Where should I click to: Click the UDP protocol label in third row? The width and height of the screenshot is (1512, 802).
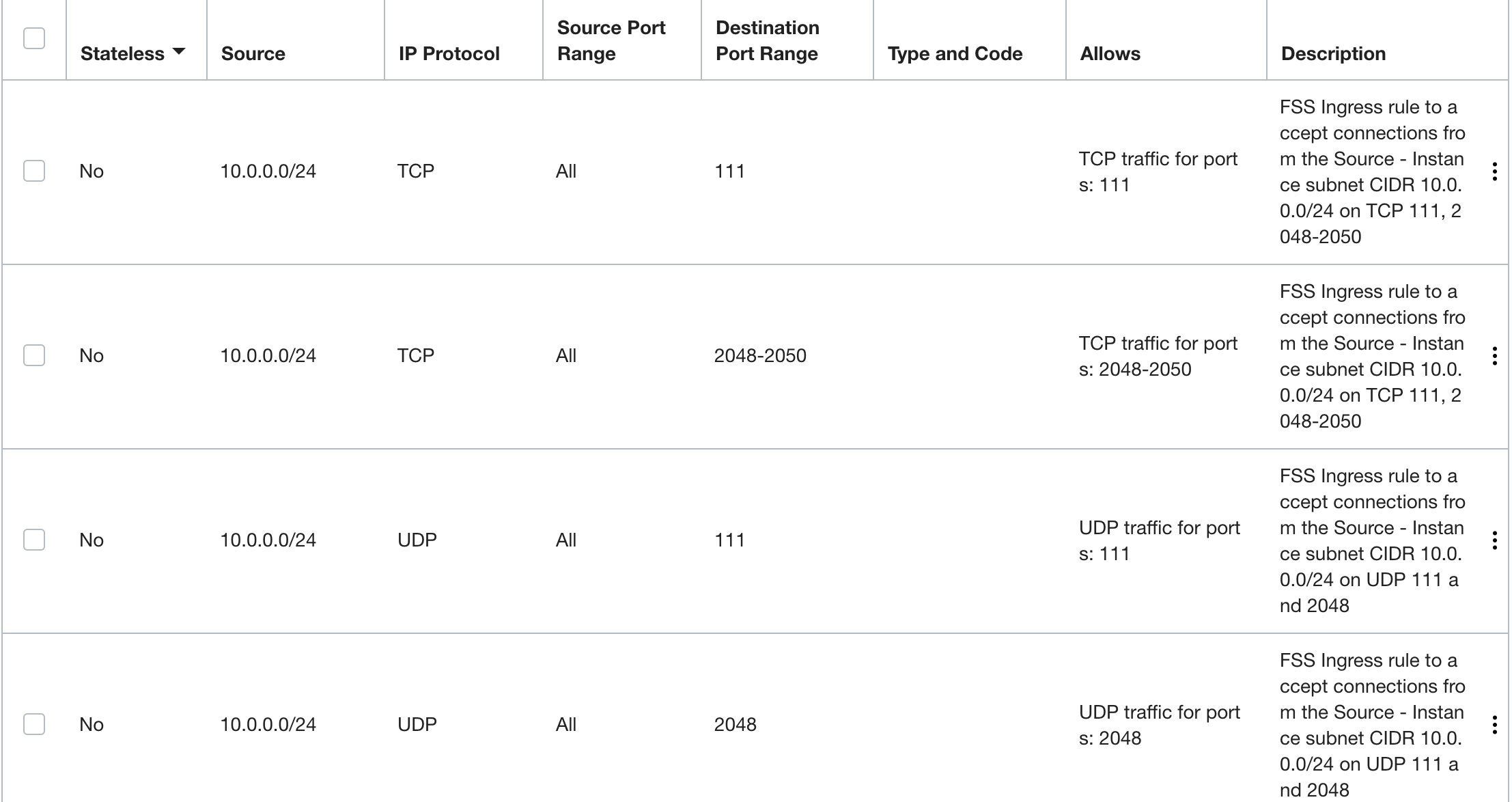pyautogui.click(x=417, y=540)
